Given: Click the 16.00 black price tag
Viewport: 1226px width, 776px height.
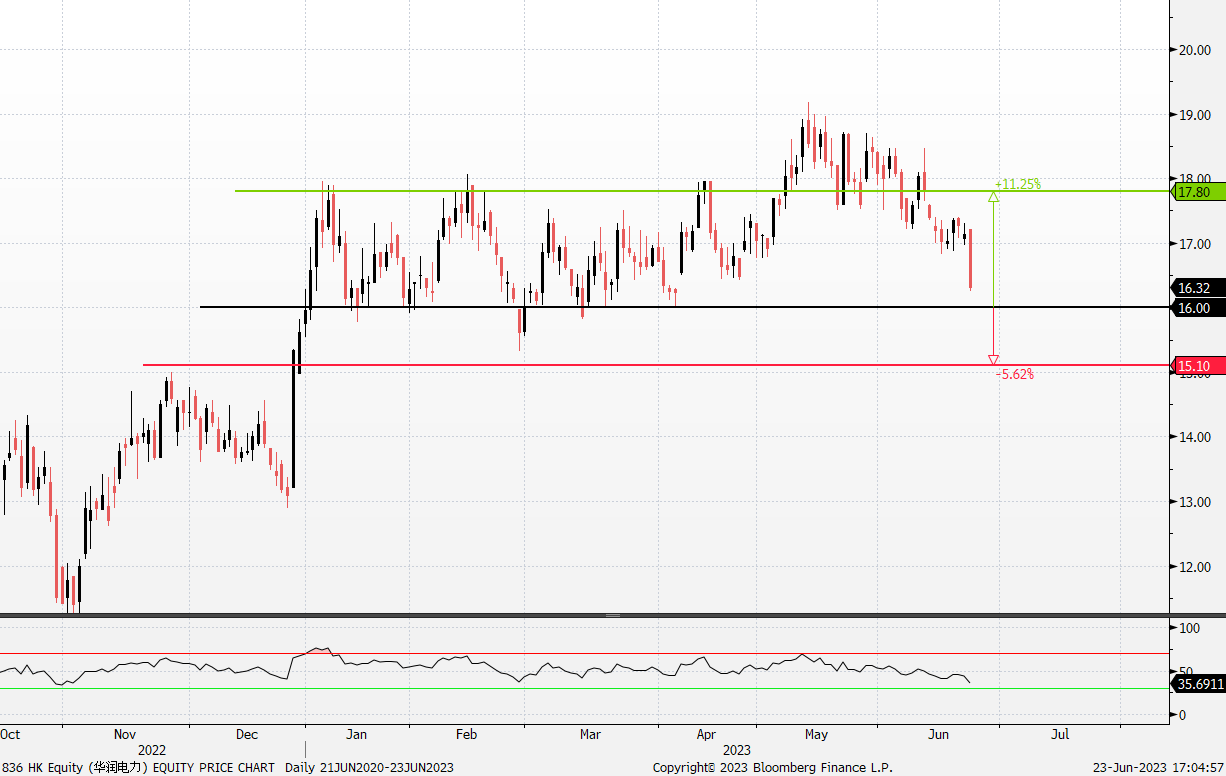Looking at the screenshot, I should point(1197,308).
